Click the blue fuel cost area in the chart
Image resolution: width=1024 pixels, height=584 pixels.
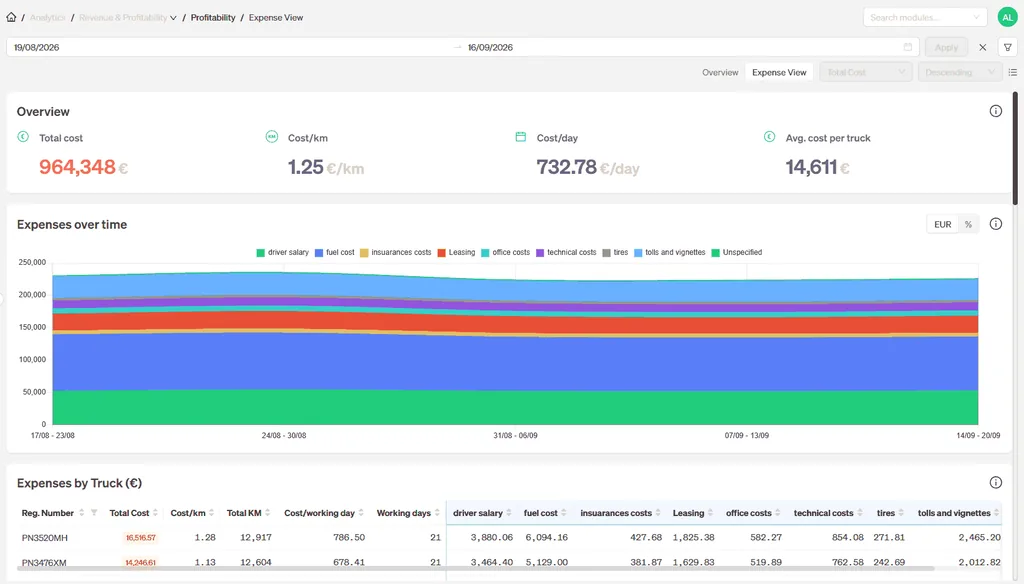click(515, 363)
